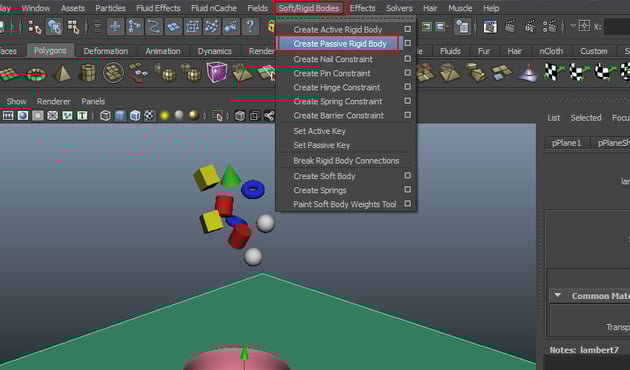Open the Render View window icon
The image size is (630, 370).
(490, 27)
